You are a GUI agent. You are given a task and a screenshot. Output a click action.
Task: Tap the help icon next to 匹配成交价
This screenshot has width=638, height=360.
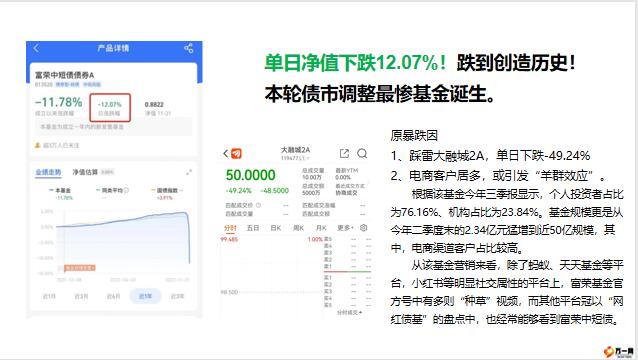[258, 205]
